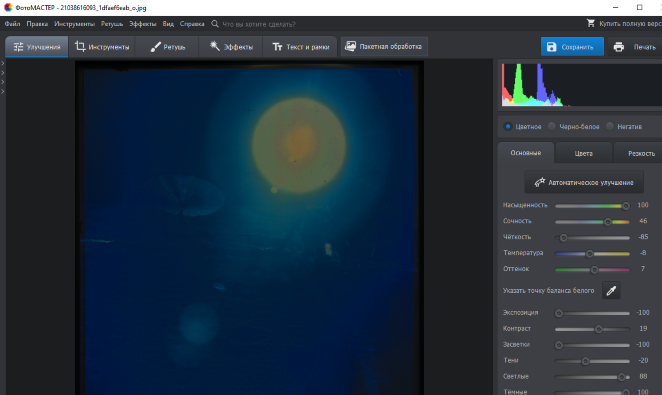Open the Правка menu
Screen dimensions: 662x395
click(x=37, y=24)
